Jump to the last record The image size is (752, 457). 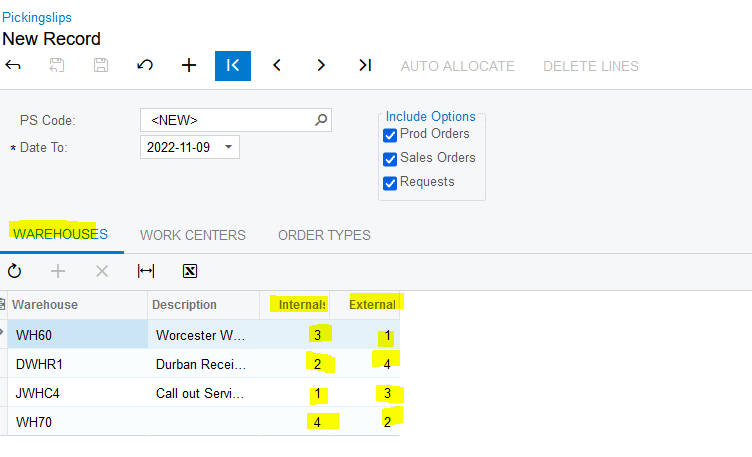coord(365,66)
